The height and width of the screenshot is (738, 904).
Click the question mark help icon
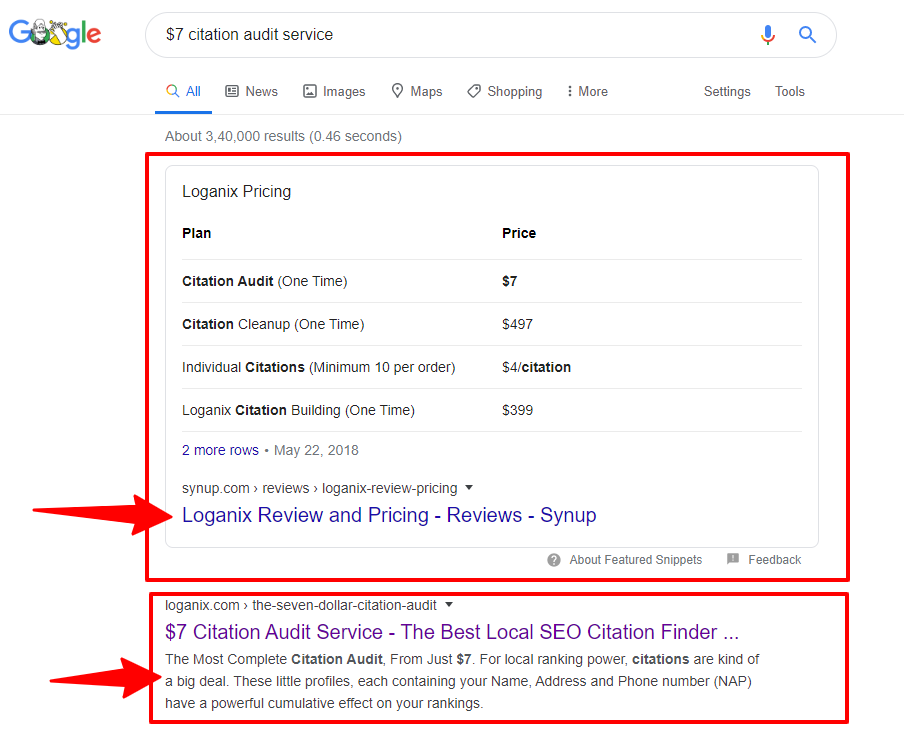coord(554,560)
